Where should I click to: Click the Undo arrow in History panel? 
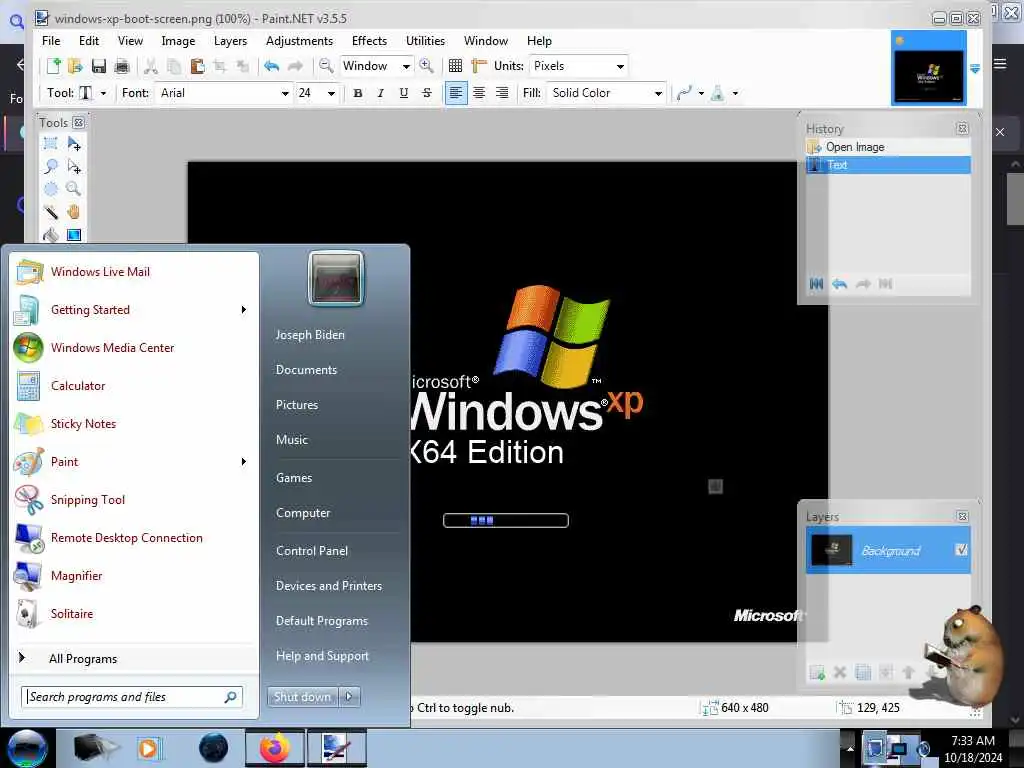(840, 283)
